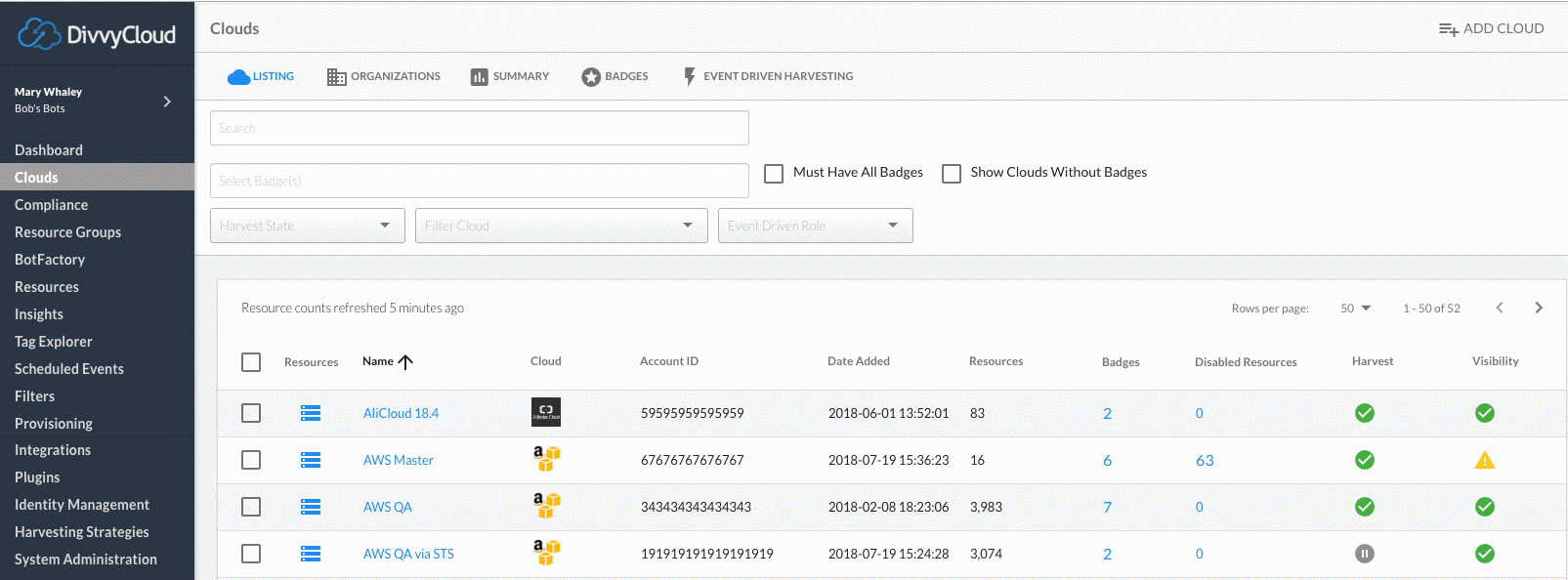Click the lightning bolt Event Driven Harvesting icon
The height and width of the screenshot is (580, 1568).
point(690,76)
